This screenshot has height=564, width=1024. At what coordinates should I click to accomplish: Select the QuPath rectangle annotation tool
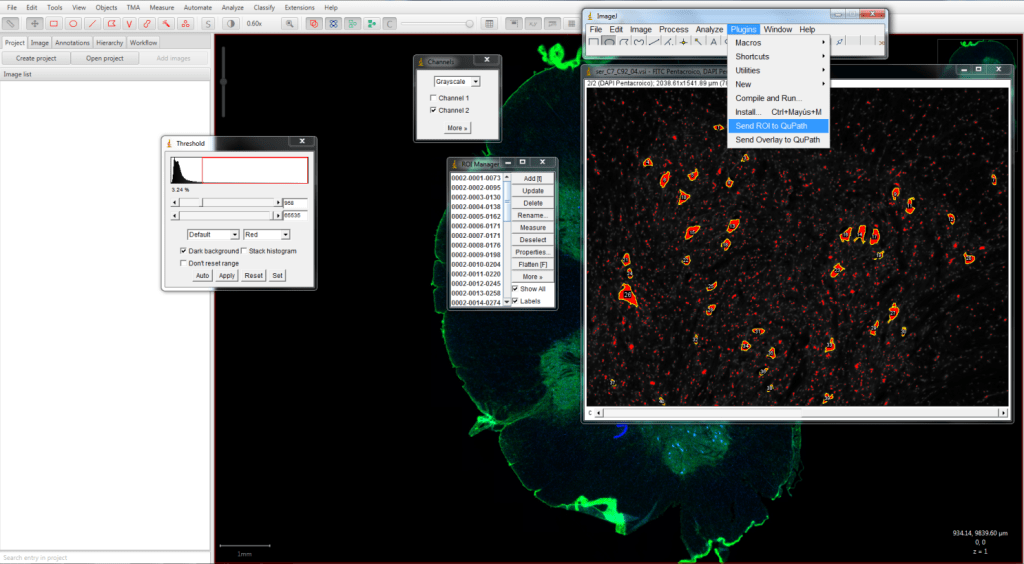(x=54, y=23)
